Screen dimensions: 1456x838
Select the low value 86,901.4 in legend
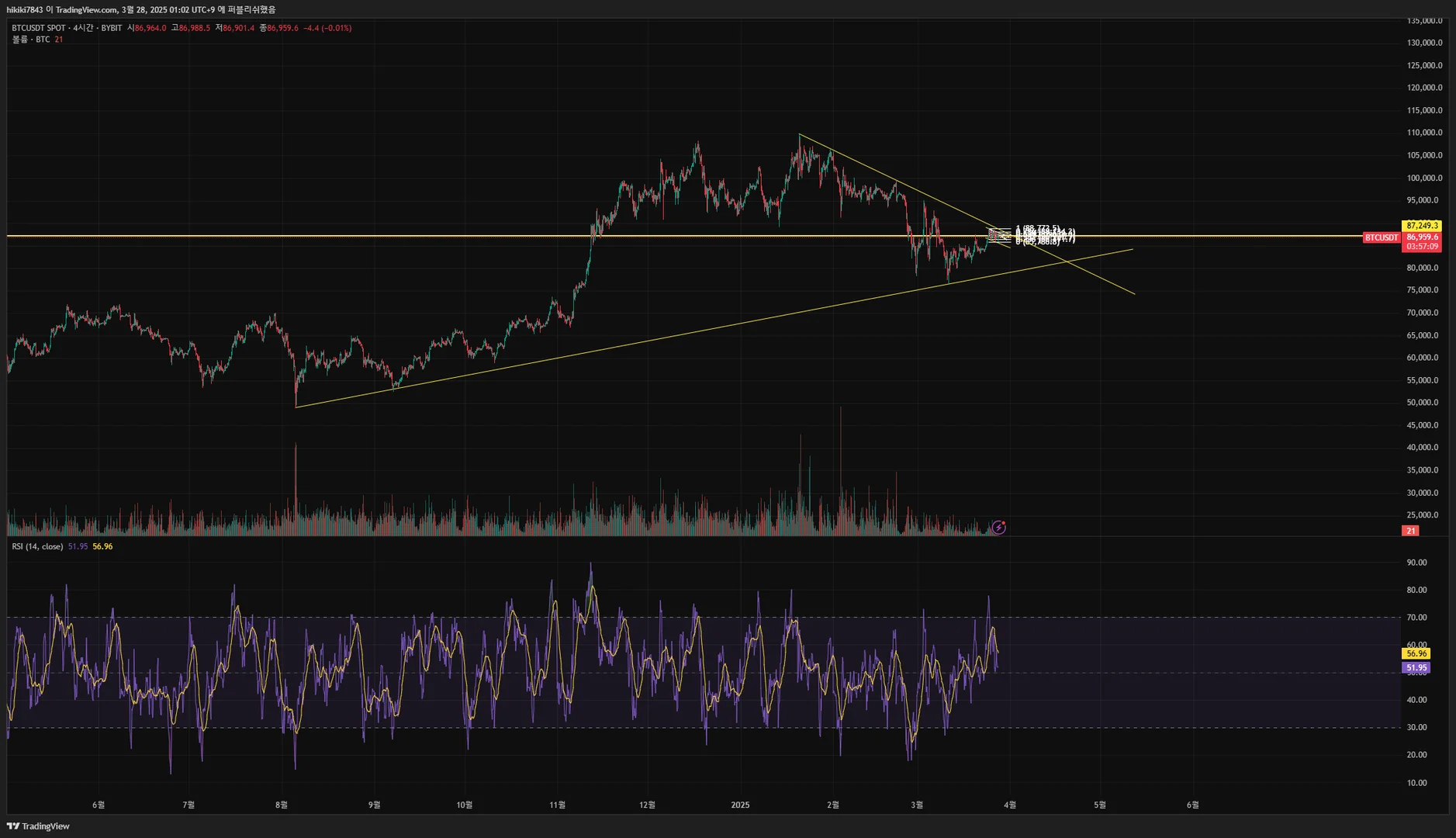(x=239, y=28)
